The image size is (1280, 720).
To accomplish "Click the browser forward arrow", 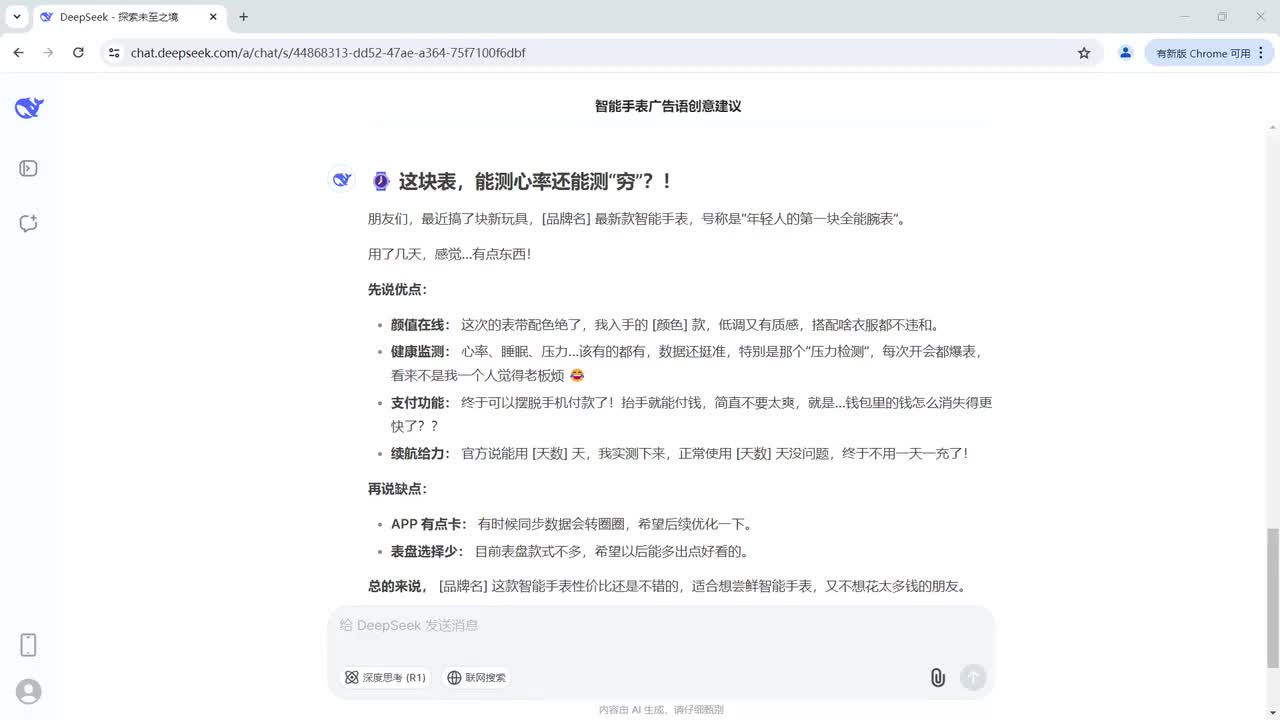I will coord(48,53).
